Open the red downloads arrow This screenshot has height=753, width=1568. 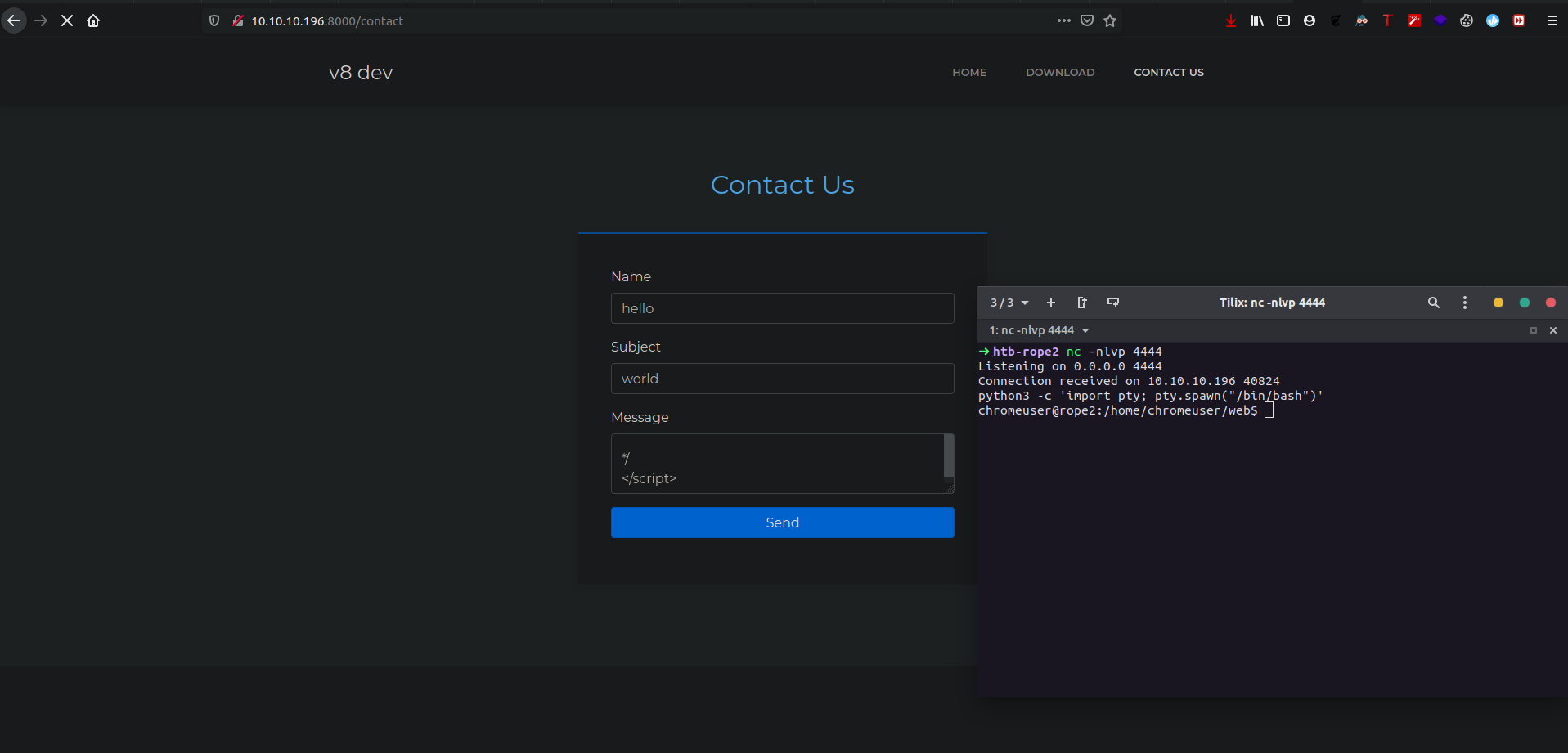(x=1231, y=20)
